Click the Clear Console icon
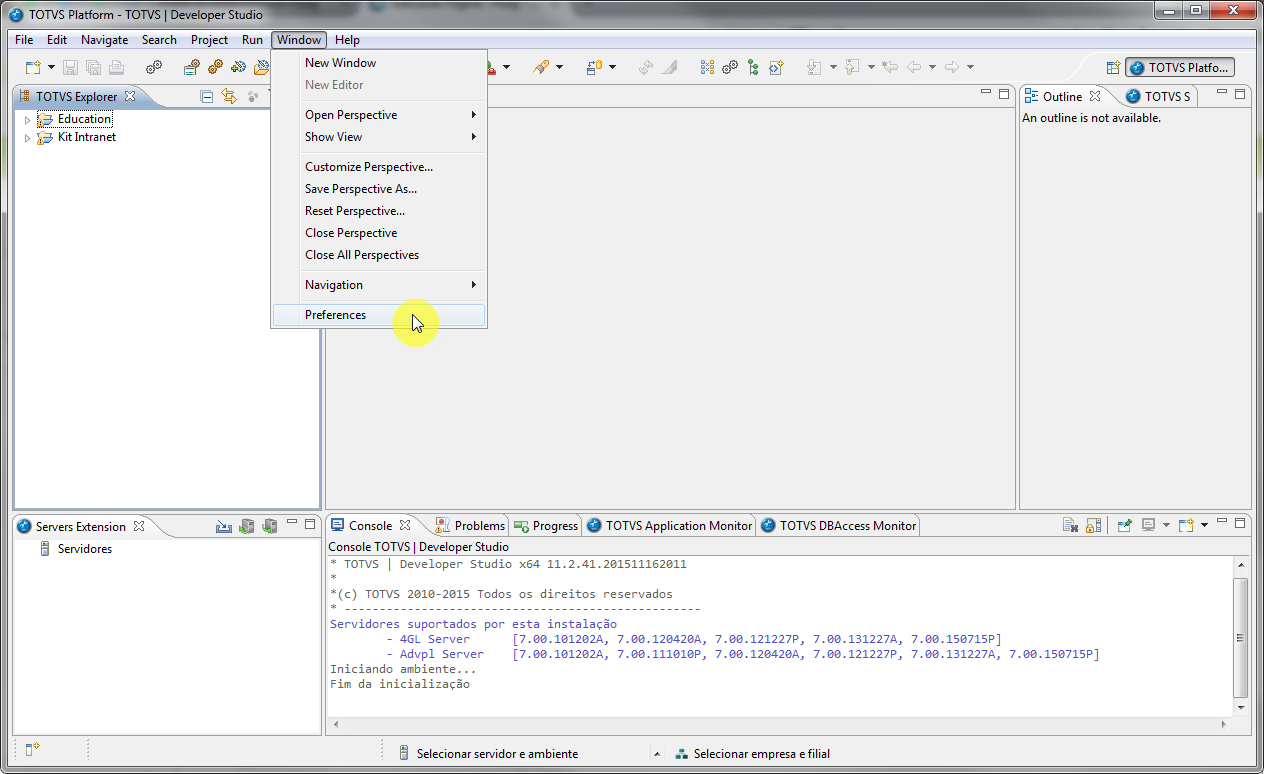The height and width of the screenshot is (774, 1264). [1070, 525]
